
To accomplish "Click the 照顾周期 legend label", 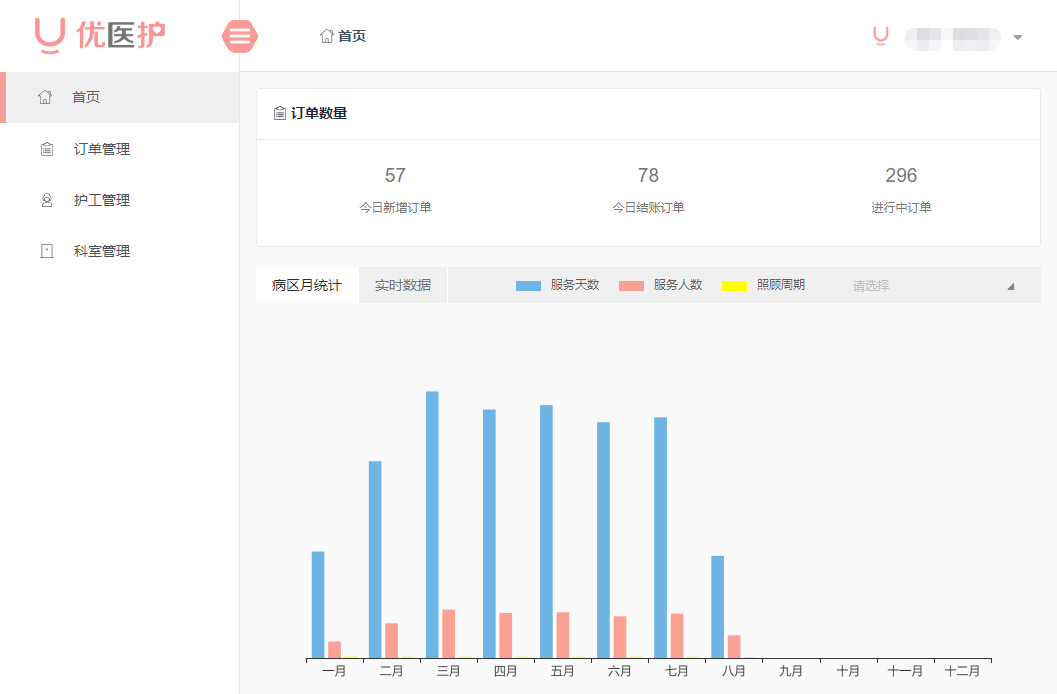I will coord(781,285).
